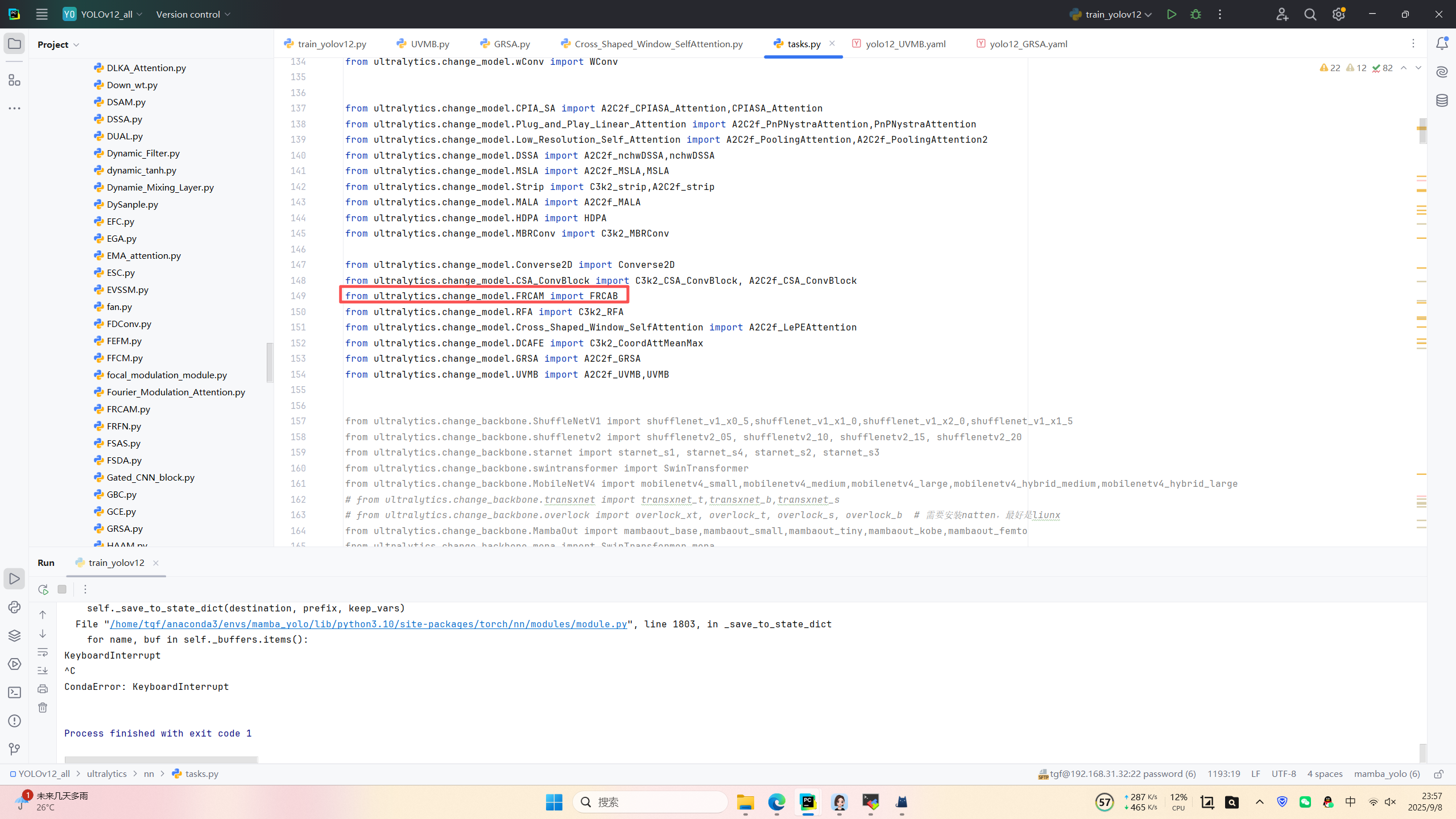This screenshot has height=819, width=1456.
Task: Start debugging with the bug icon
Action: 1196,14
